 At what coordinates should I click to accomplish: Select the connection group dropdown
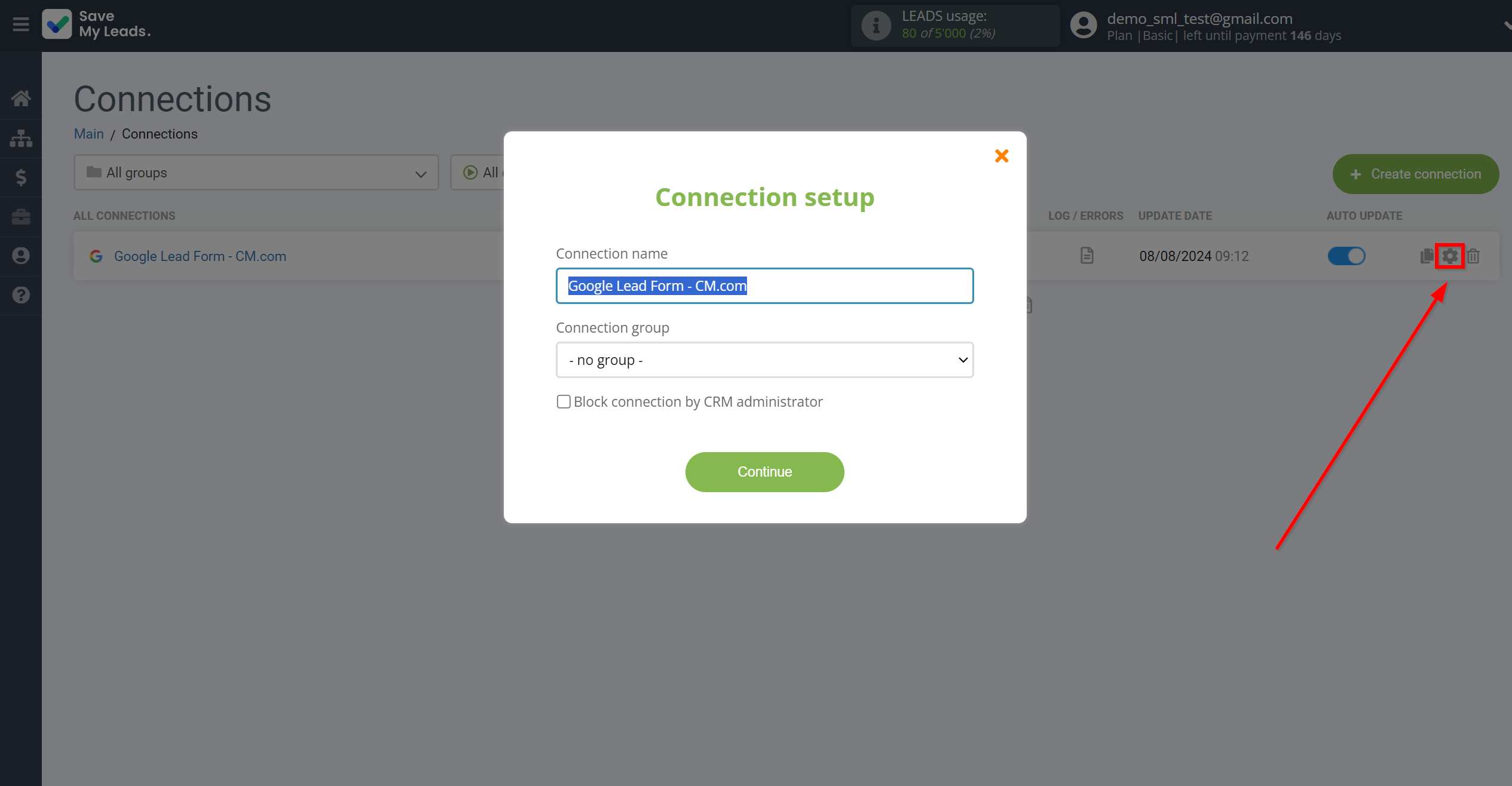coord(765,359)
